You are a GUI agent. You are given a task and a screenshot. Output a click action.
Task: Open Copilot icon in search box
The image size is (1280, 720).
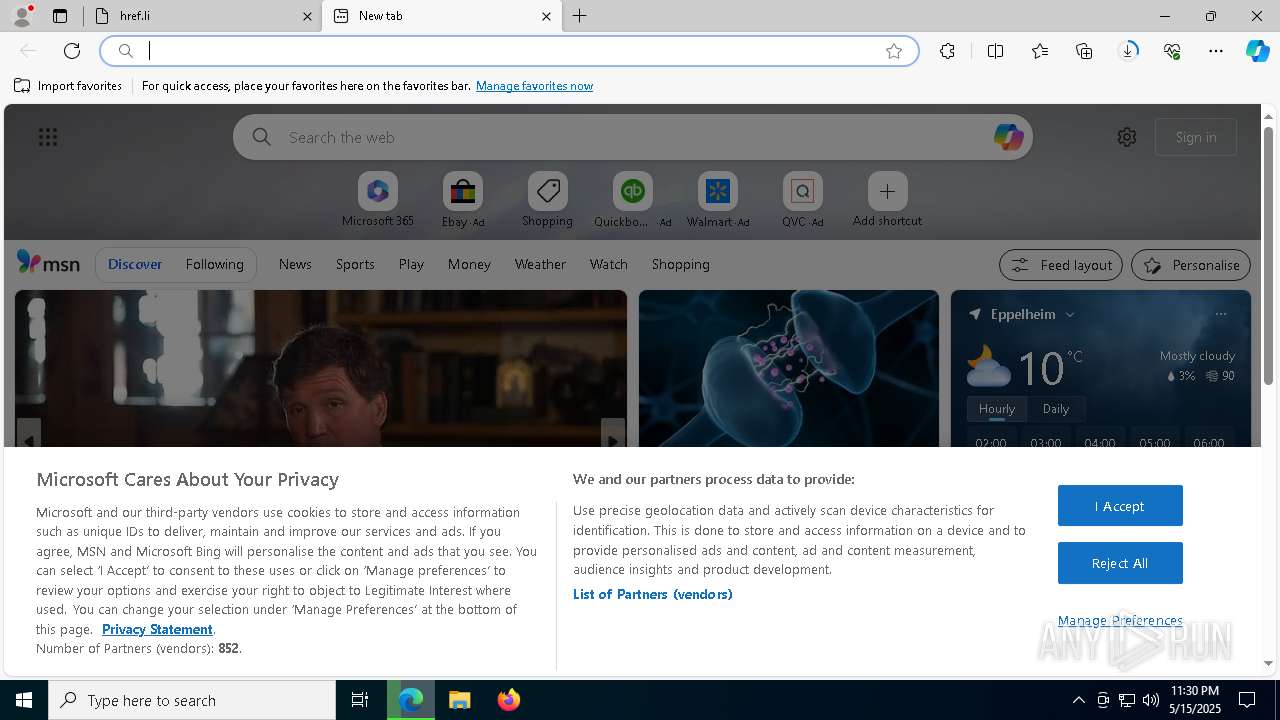pyautogui.click(x=1008, y=137)
